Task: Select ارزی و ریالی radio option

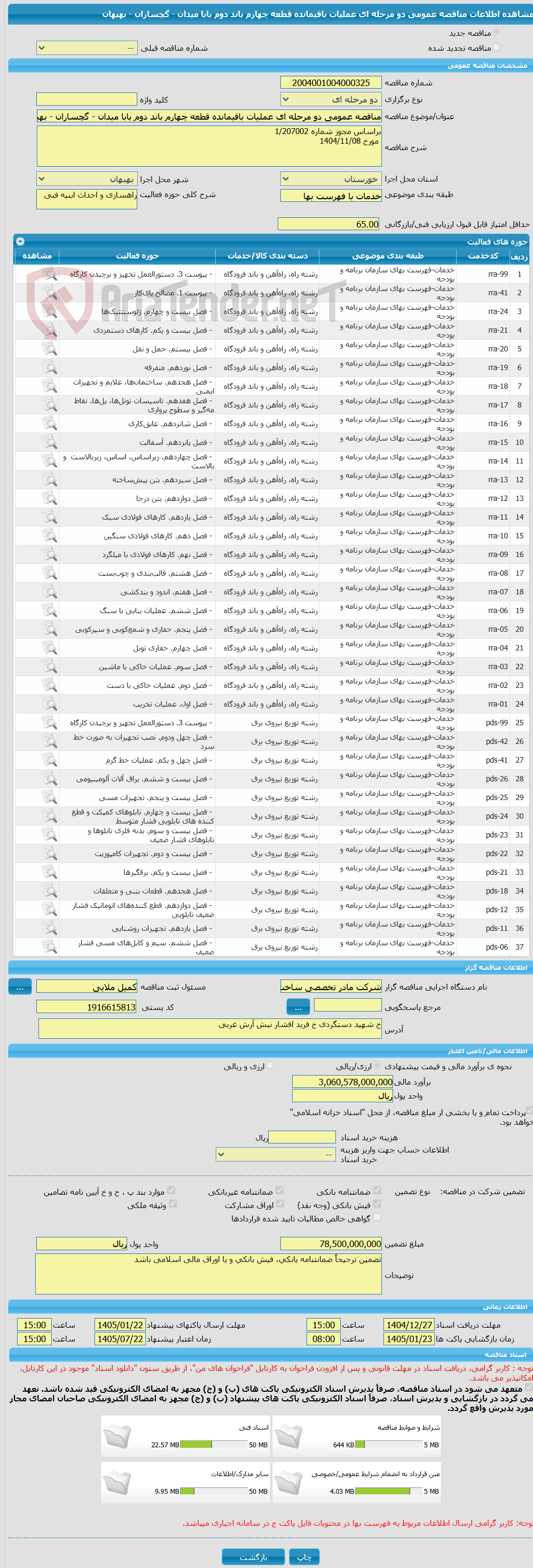Action: pos(270,1065)
